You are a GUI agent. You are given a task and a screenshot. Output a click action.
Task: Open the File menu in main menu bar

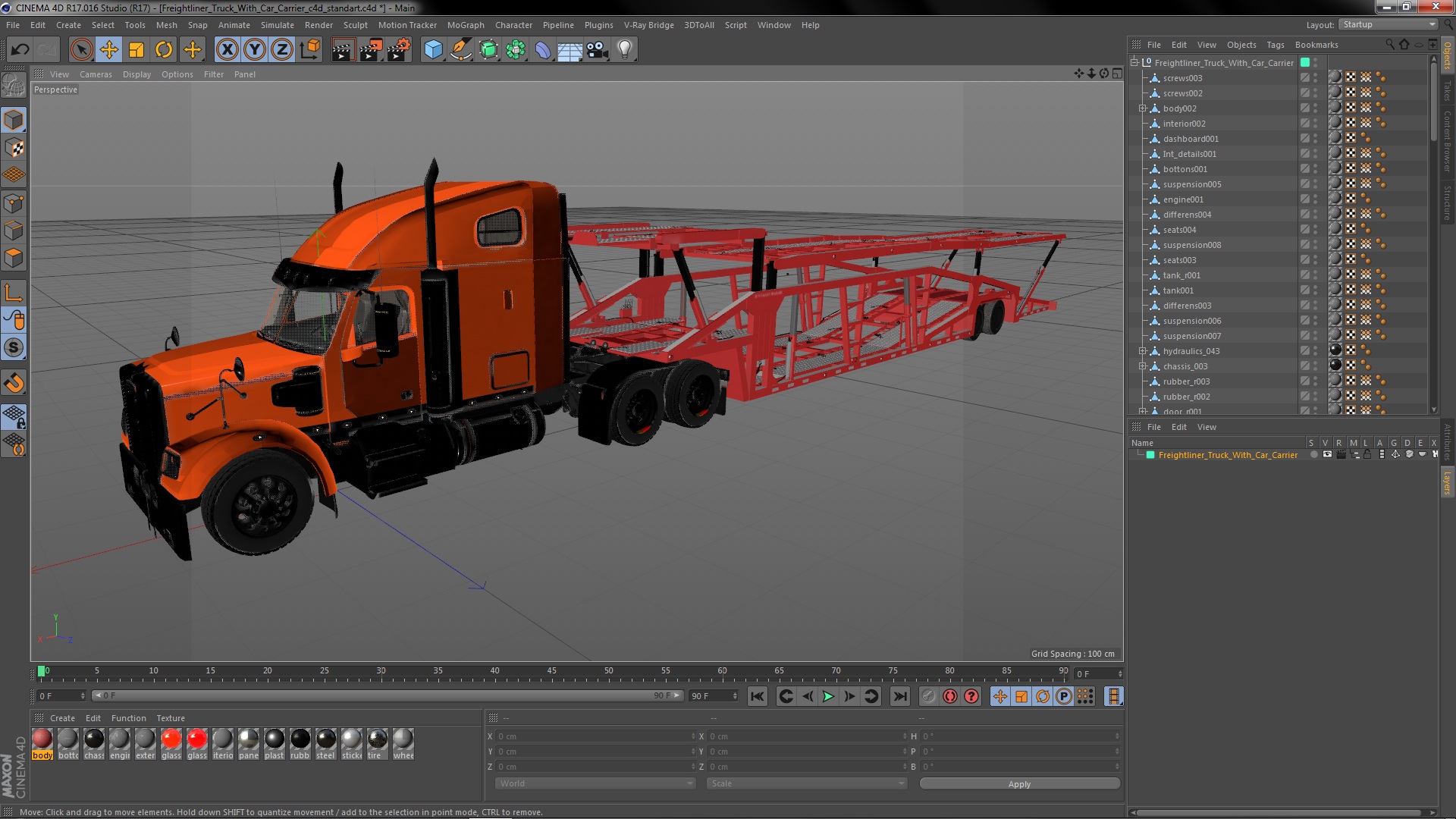[13, 25]
